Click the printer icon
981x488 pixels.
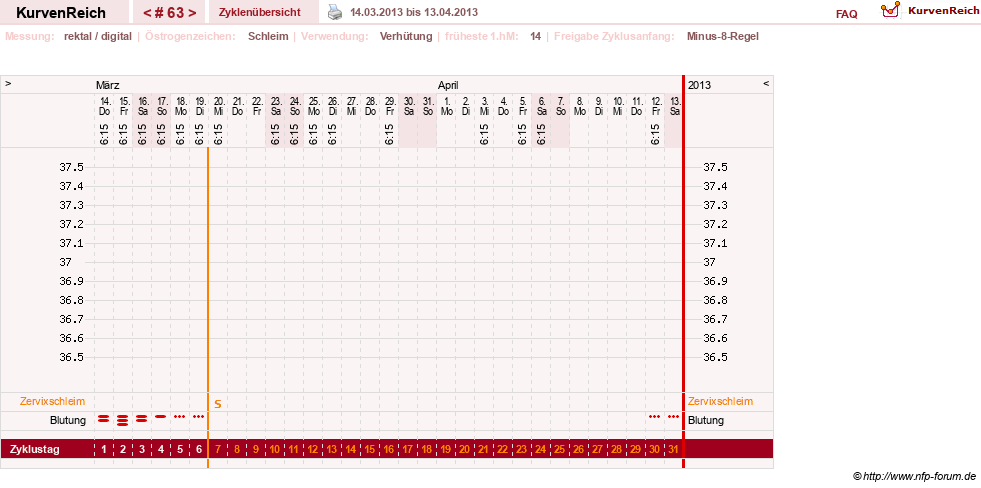[x=336, y=12]
